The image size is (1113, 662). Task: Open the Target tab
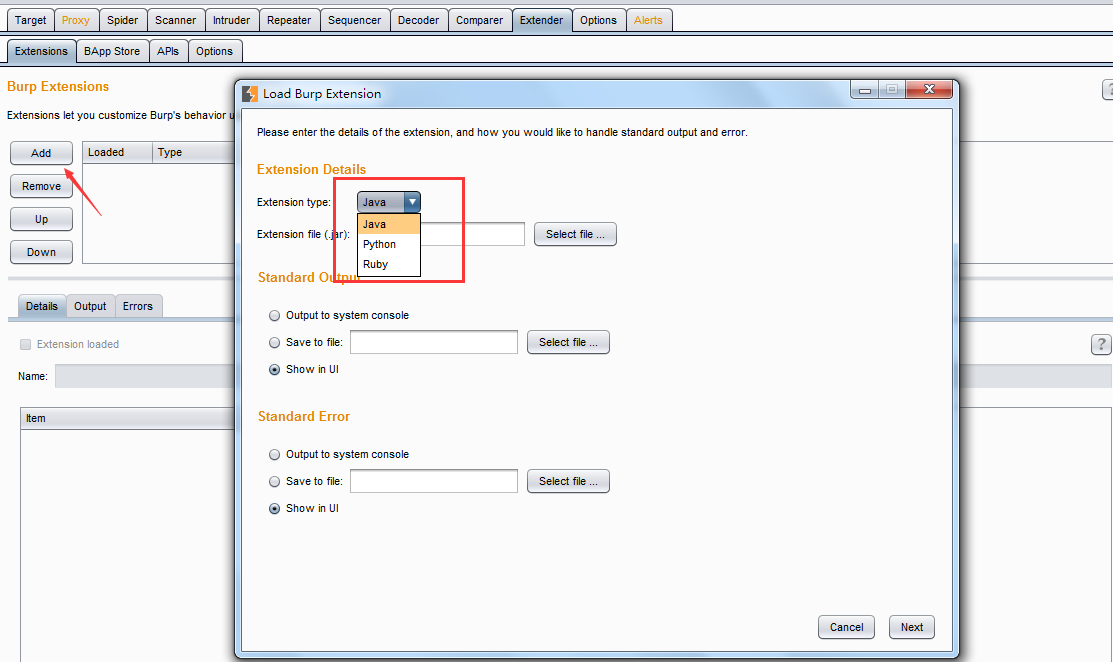(x=31, y=20)
